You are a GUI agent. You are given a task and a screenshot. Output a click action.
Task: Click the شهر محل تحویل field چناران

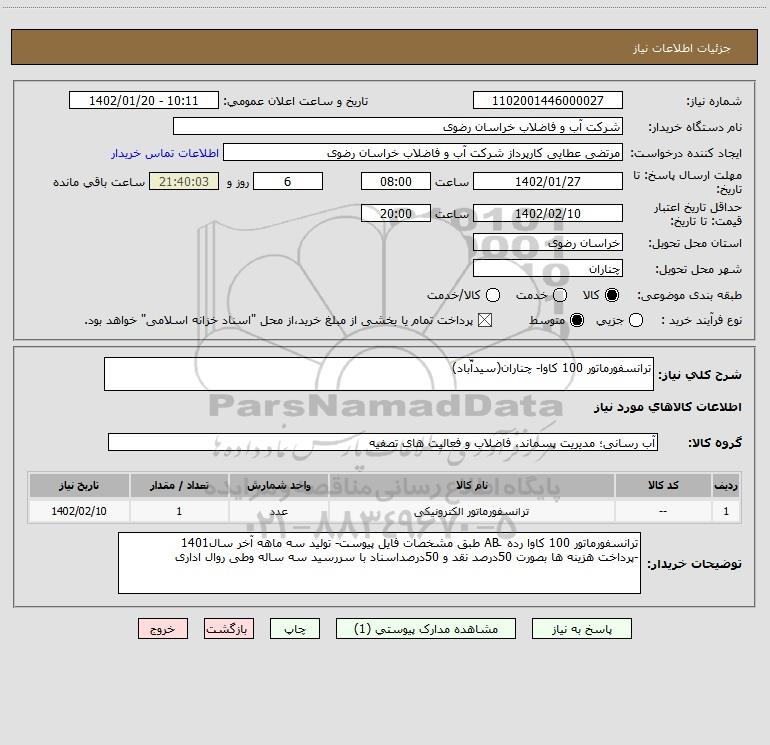(x=548, y=268)
